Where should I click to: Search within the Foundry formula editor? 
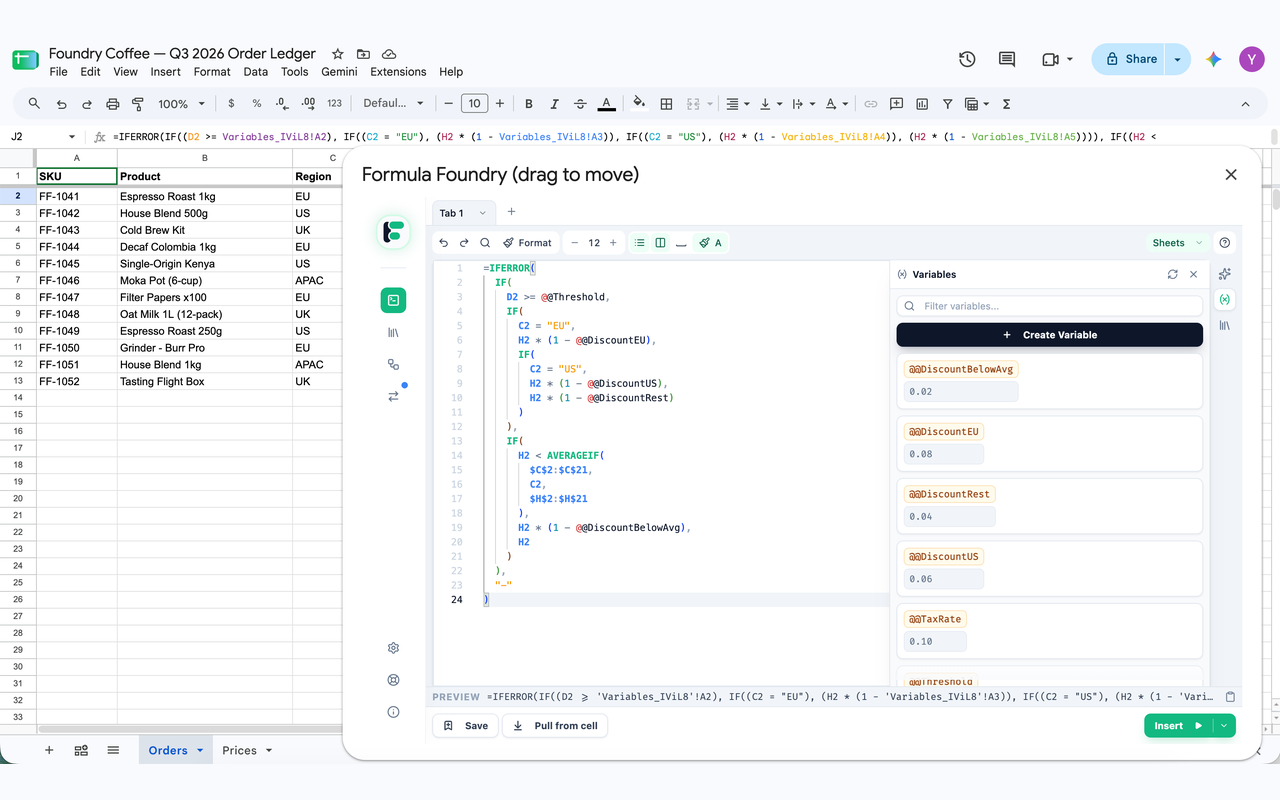point(485,243)
